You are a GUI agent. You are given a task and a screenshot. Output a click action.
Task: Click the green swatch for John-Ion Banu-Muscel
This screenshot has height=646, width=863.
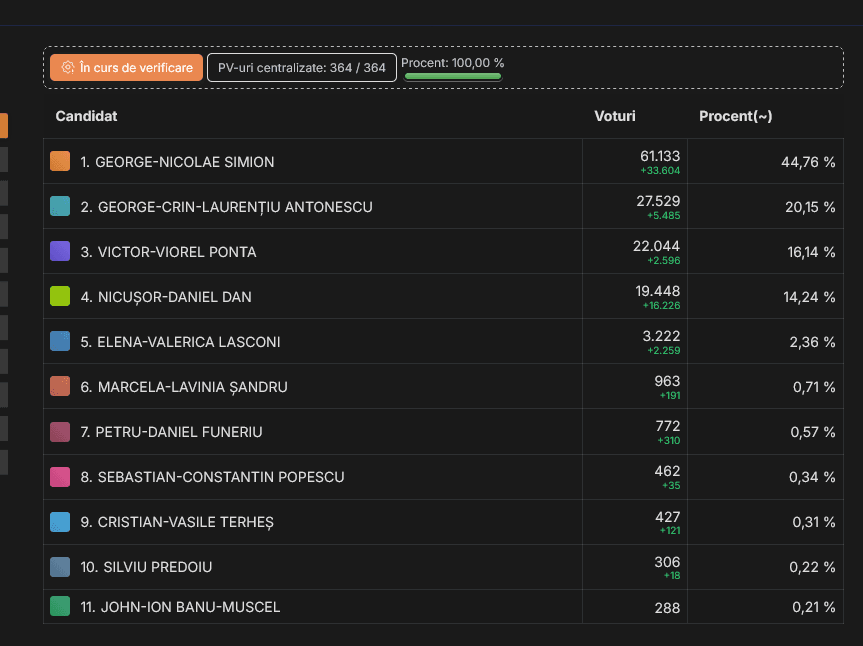[x=60, y=606]
